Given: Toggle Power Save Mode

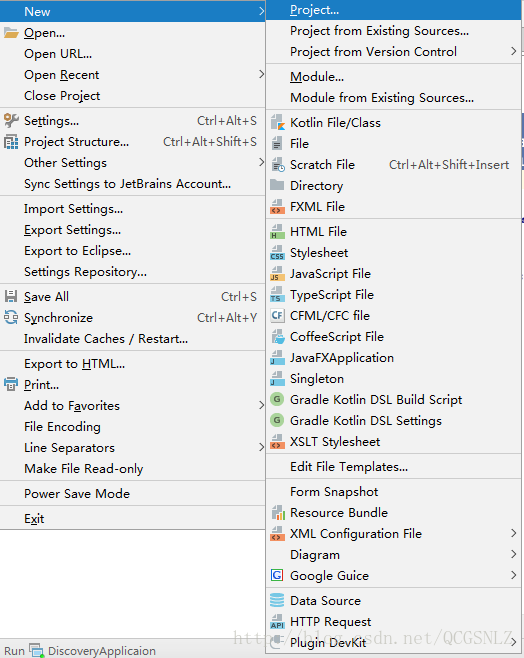Looking at the screenshot, I should tap(133, 494).
